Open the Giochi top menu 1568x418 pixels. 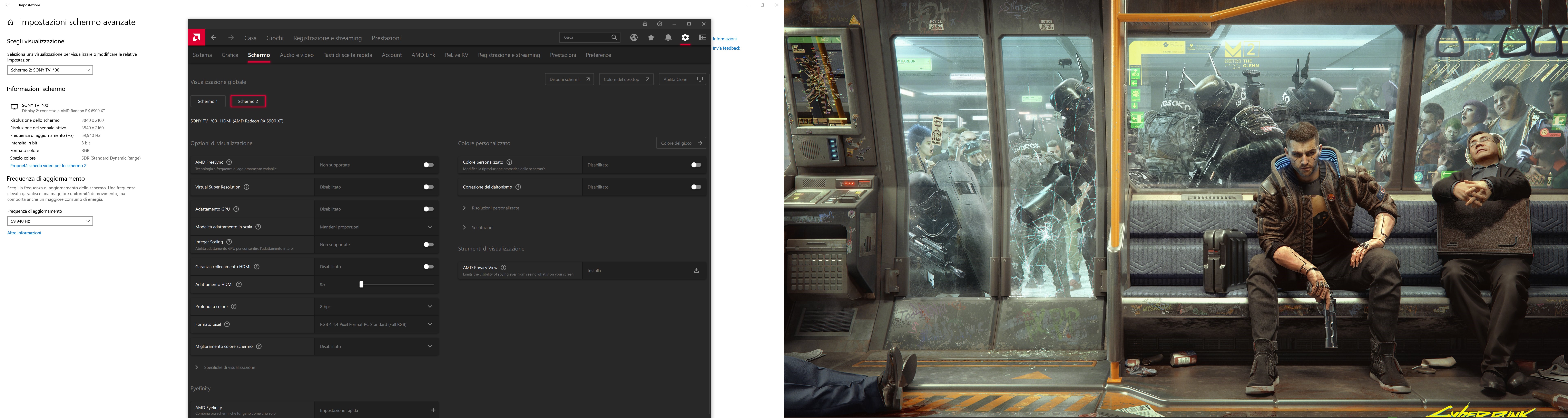pyautogui.click(x=275, y=38)
